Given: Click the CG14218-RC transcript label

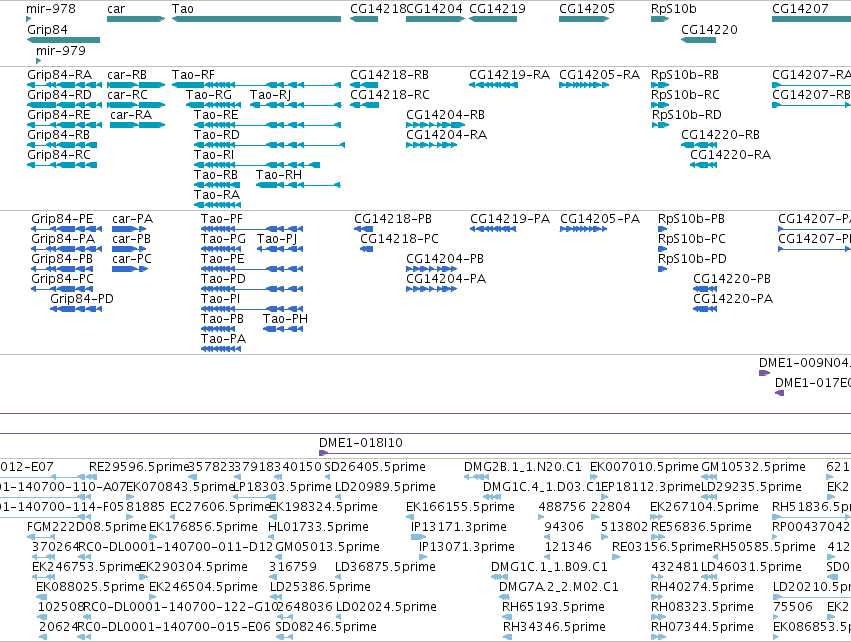Looking at the screenshot, I should 390,95.
